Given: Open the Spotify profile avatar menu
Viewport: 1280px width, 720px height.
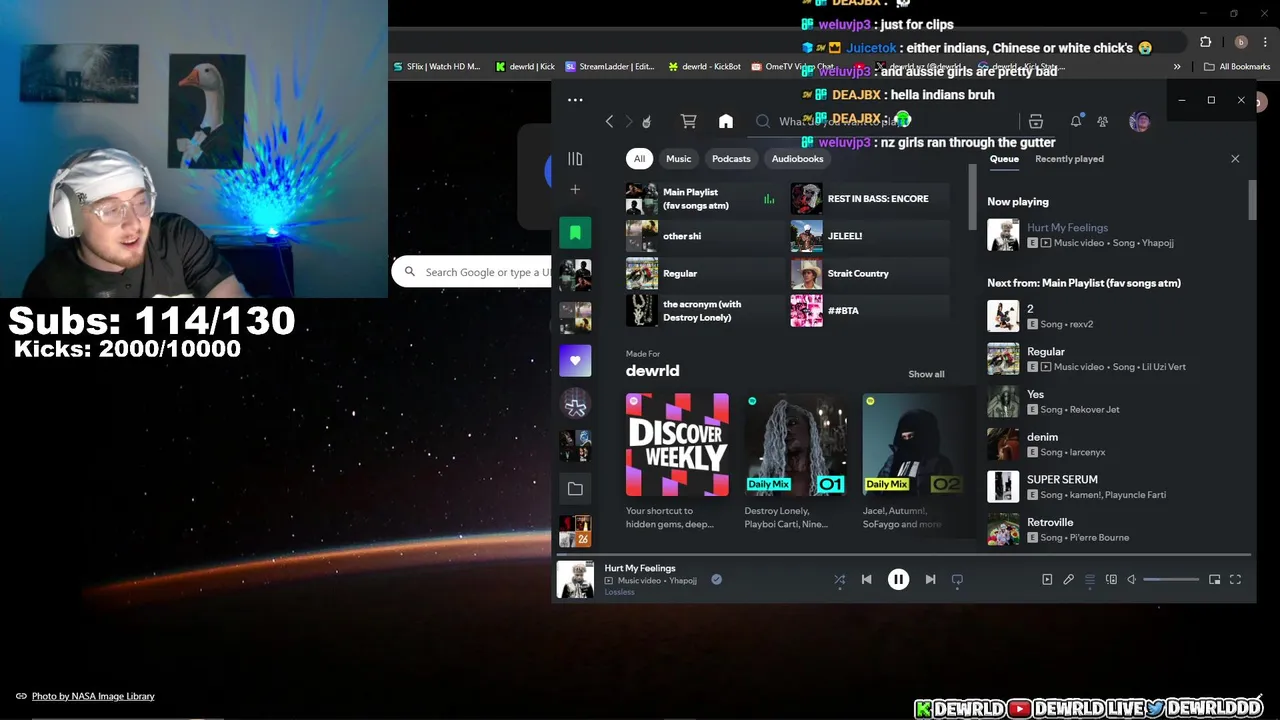Looking at the screenshot, I should pos(1139,122).
